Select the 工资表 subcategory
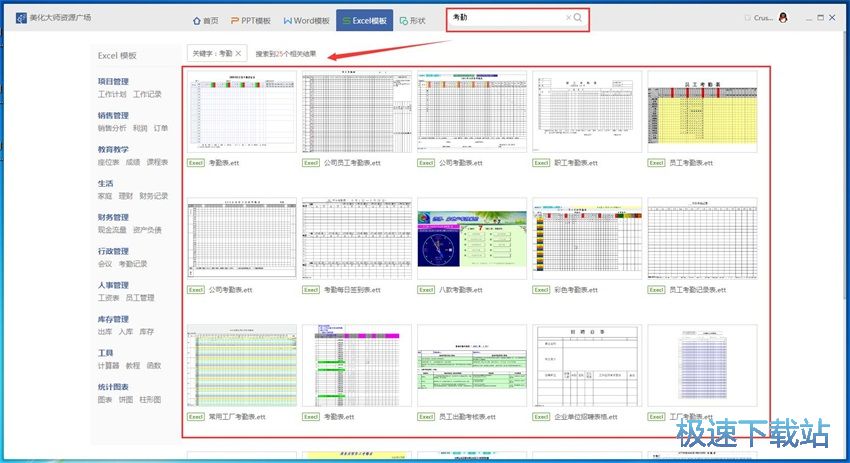 point(108,298)
